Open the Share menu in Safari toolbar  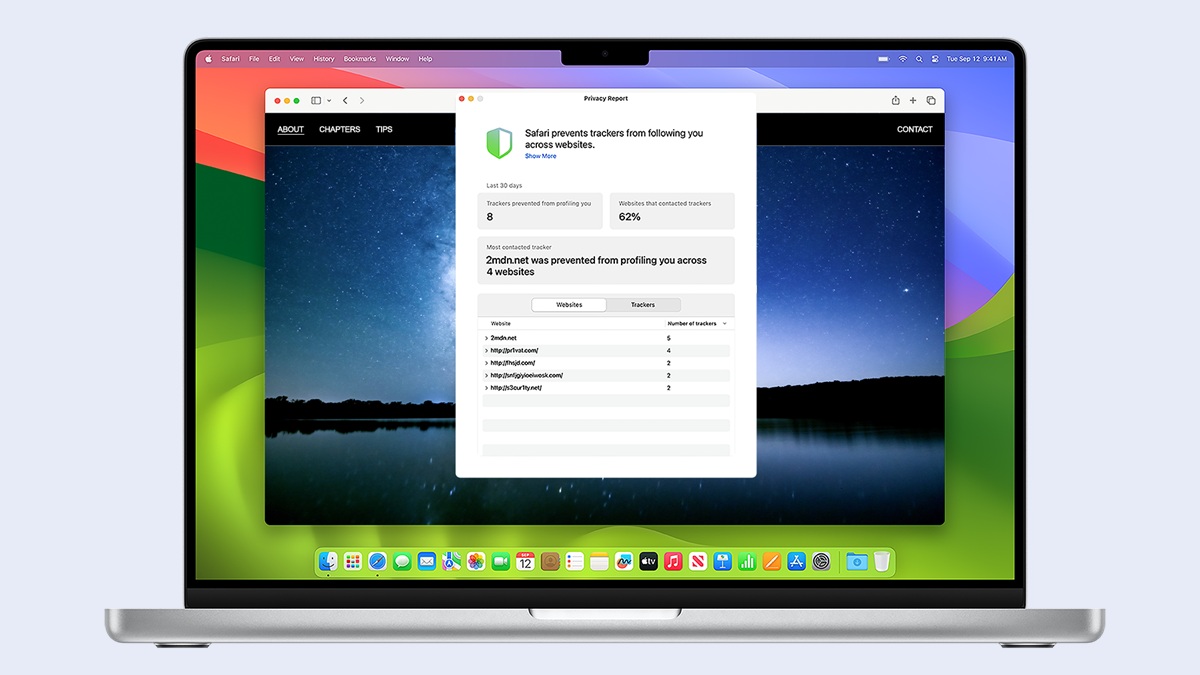point(895,100)
